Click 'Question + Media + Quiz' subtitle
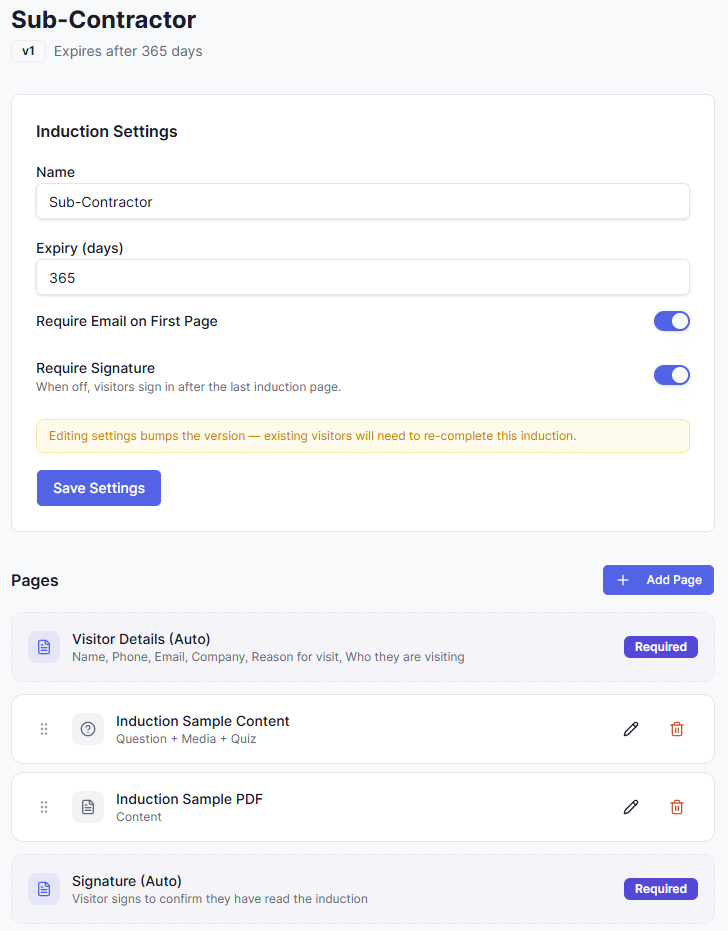The height and width of the screenshot is (931, 728). click(186, 739)
